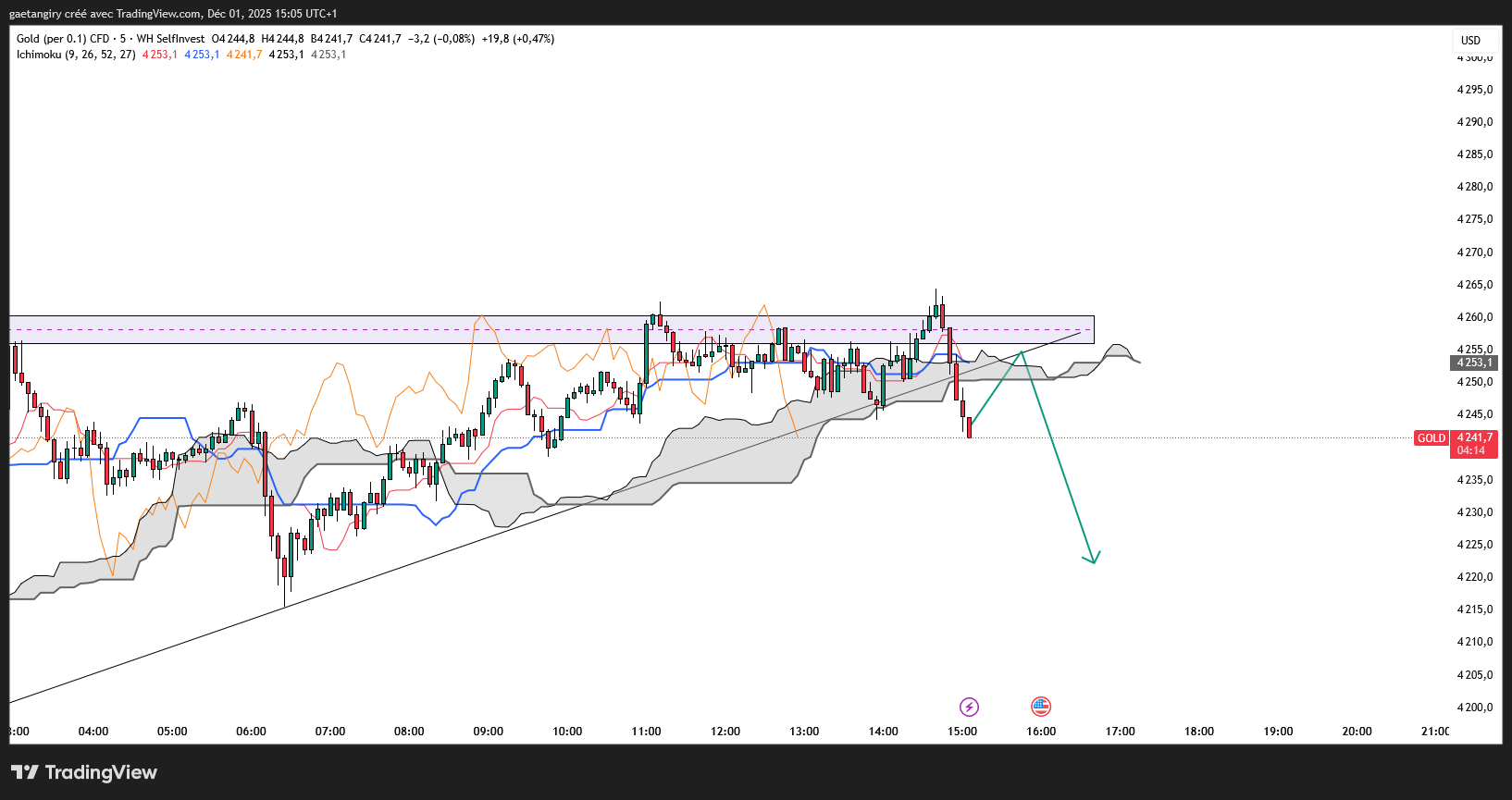Click the 4 245,0 price axis label
This screenshot has width=1512, height=800.
[1475, 414]
